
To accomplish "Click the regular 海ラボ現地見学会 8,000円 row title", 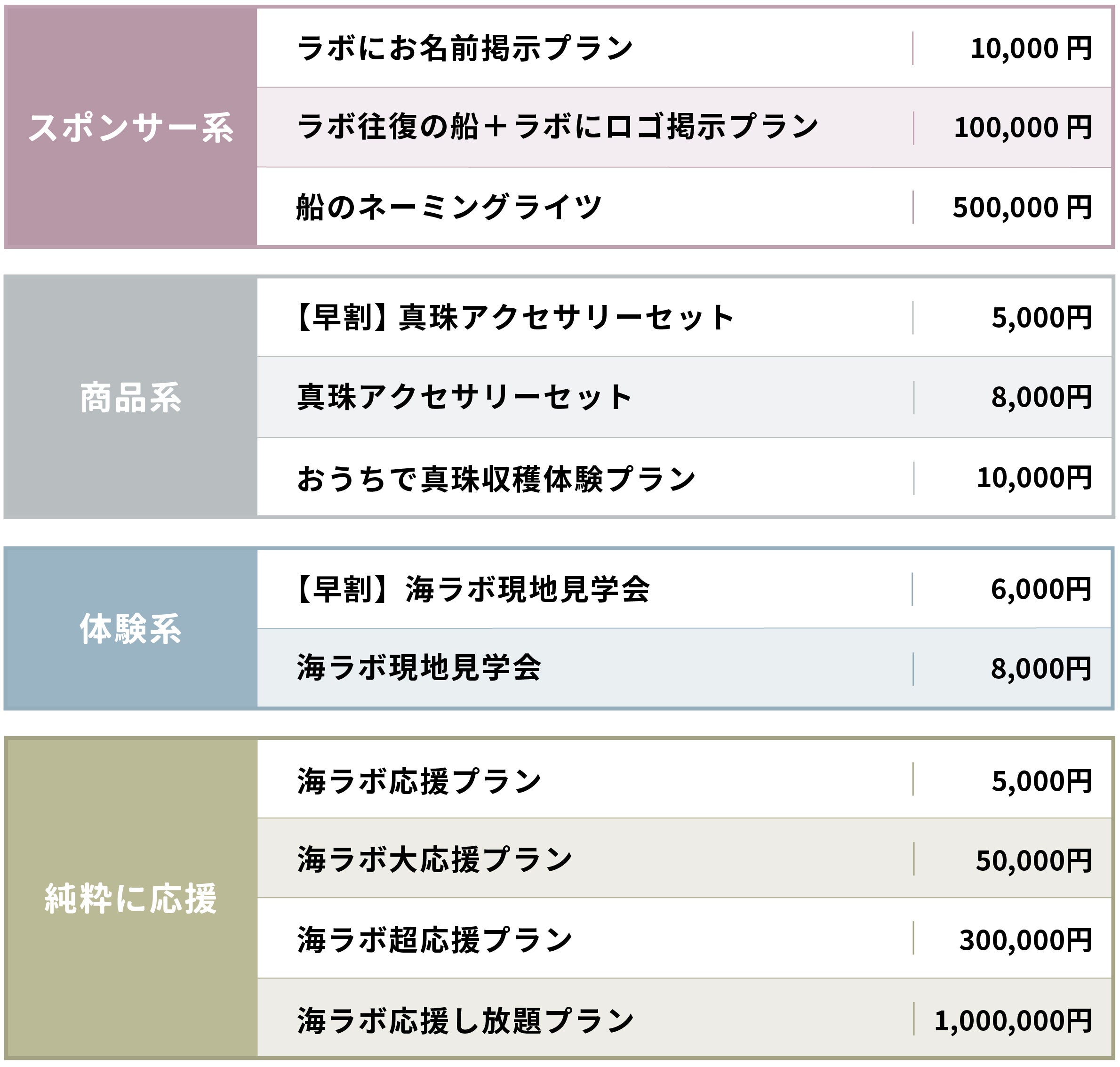I will [x=419, y=668].
